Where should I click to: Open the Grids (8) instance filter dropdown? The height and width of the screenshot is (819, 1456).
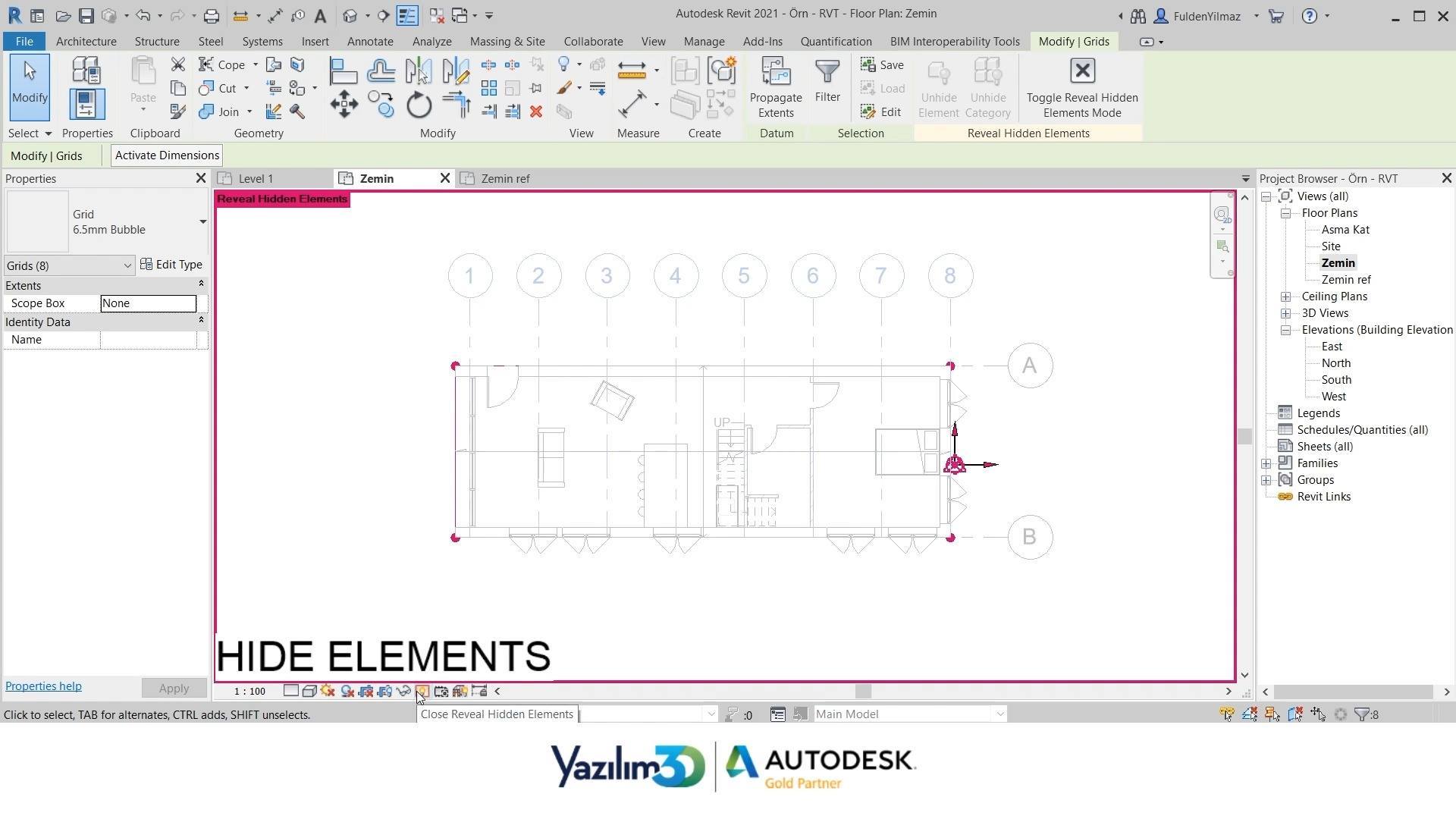(x=69, y=266)
